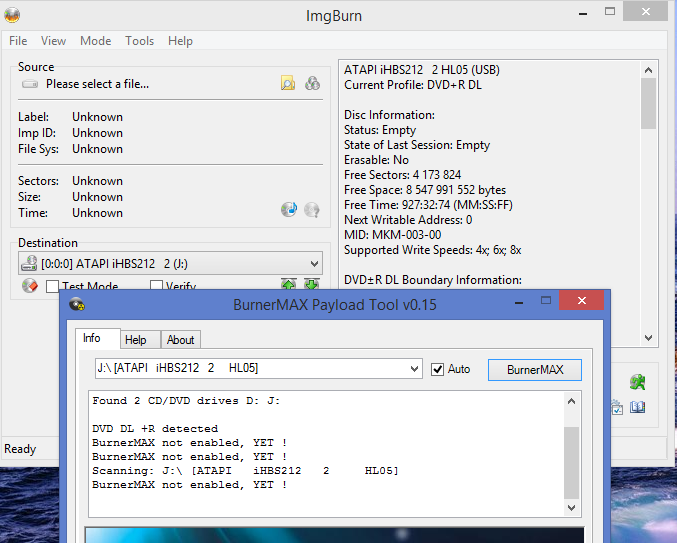677x543 pixels.
Task: Click 'Next Writable Address: 0' line
Action: click(408, 220)
